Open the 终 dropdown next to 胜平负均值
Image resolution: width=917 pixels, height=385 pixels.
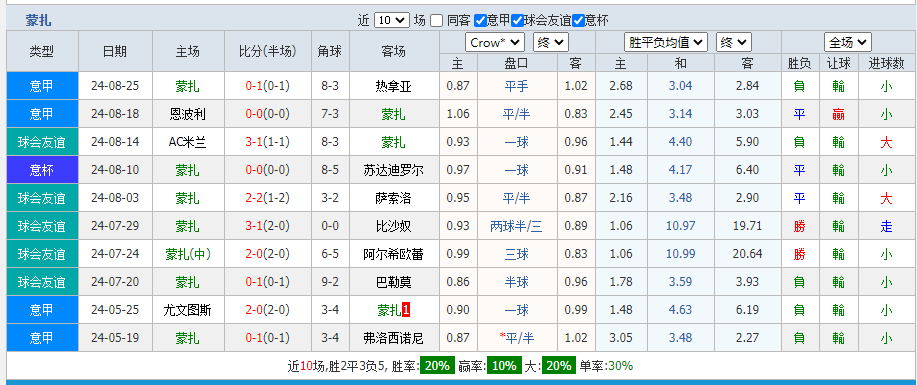(734, 43)
